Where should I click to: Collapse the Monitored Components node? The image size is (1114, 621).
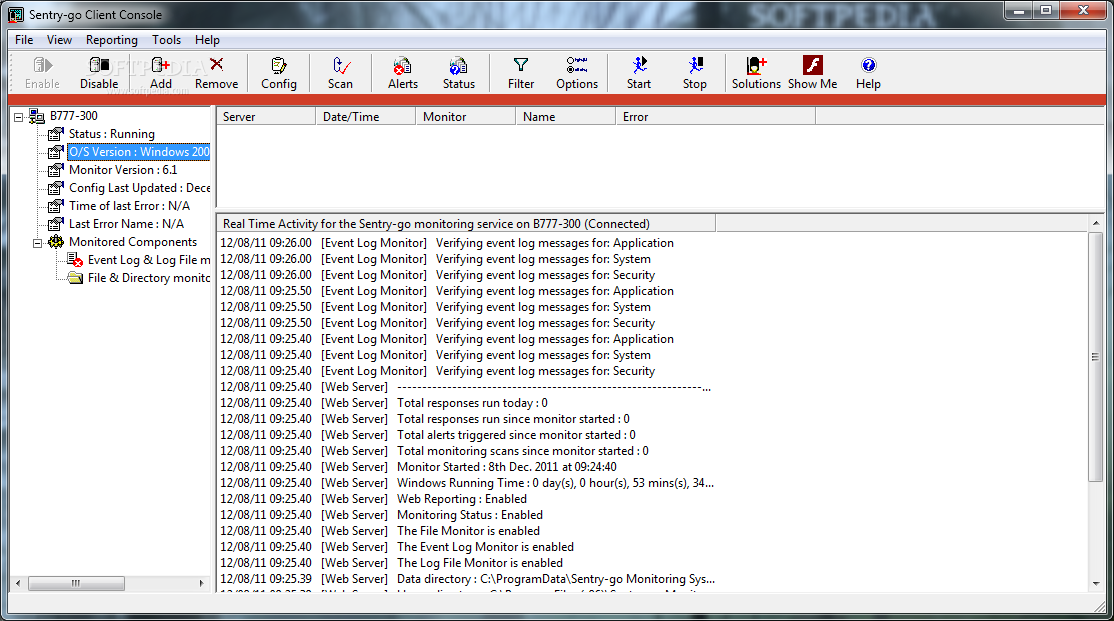point(37,242)
